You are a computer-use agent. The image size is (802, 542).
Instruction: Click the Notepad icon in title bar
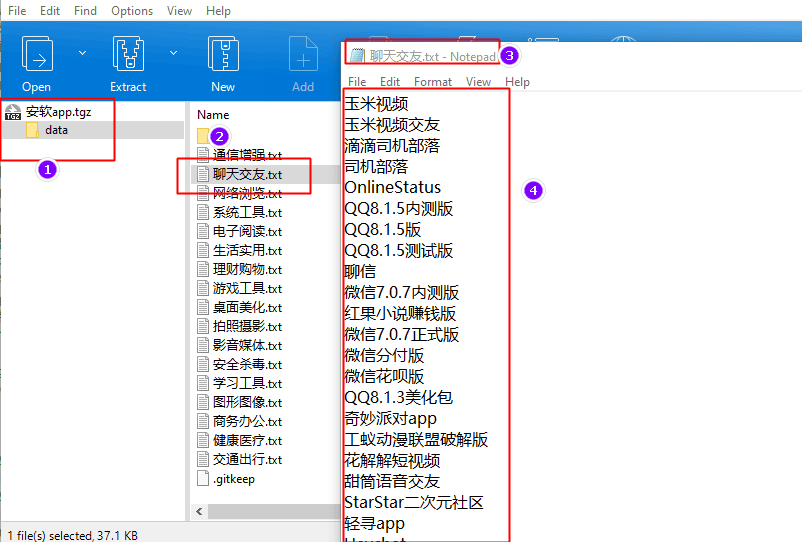(358, 55)
